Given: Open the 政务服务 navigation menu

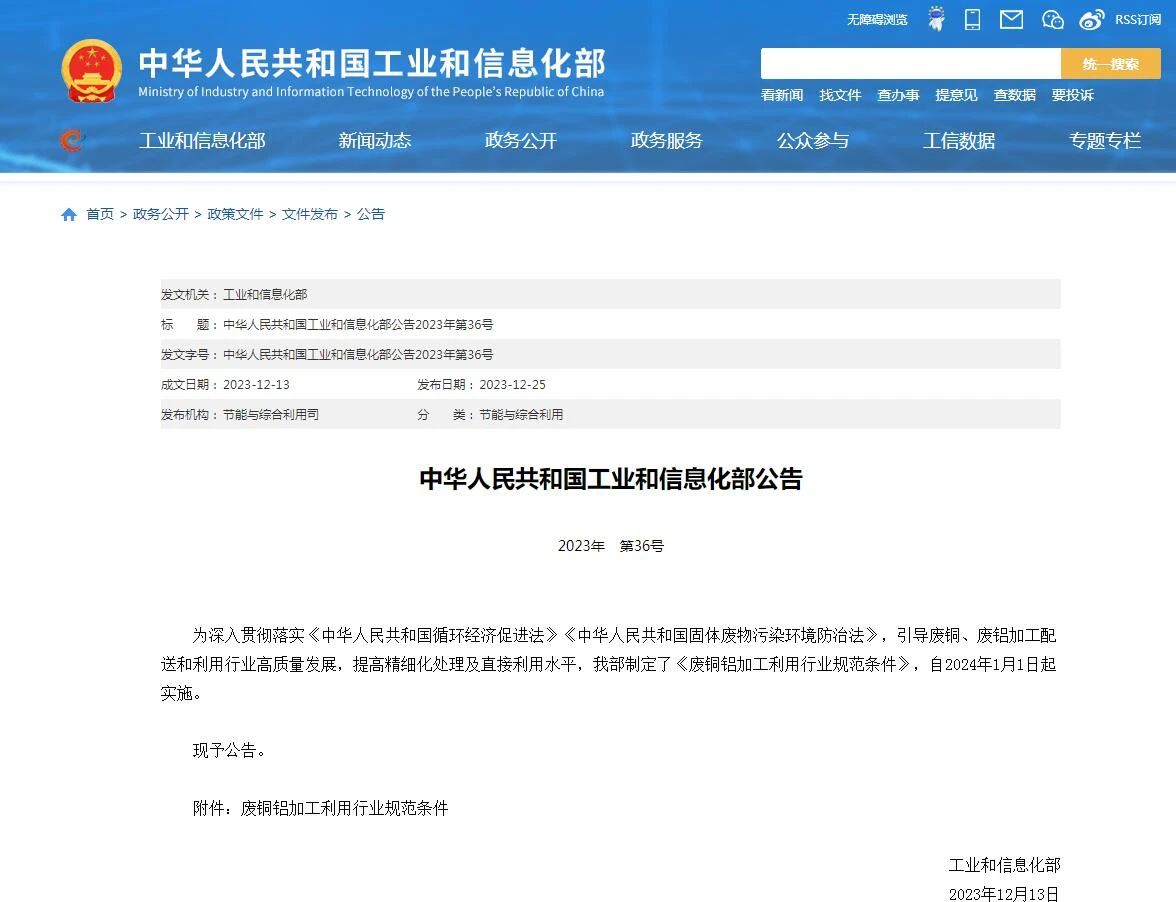Looking at the screenshot, I should point(666,141).
